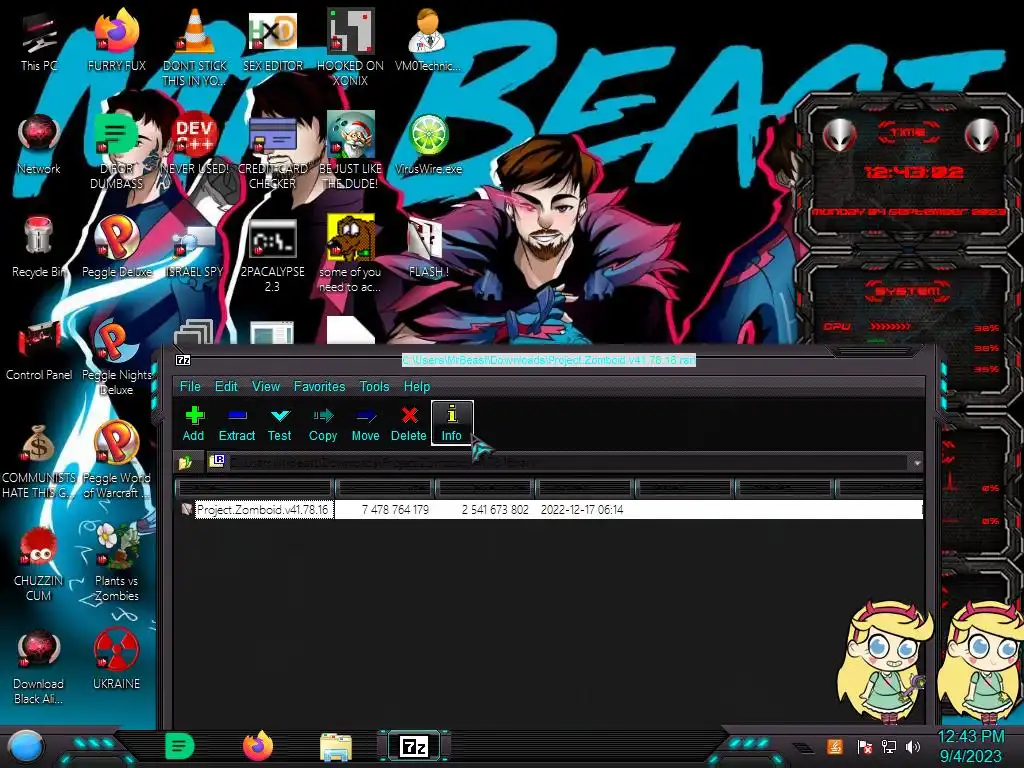Open the green chat app on taskbar

coord(180,746)
